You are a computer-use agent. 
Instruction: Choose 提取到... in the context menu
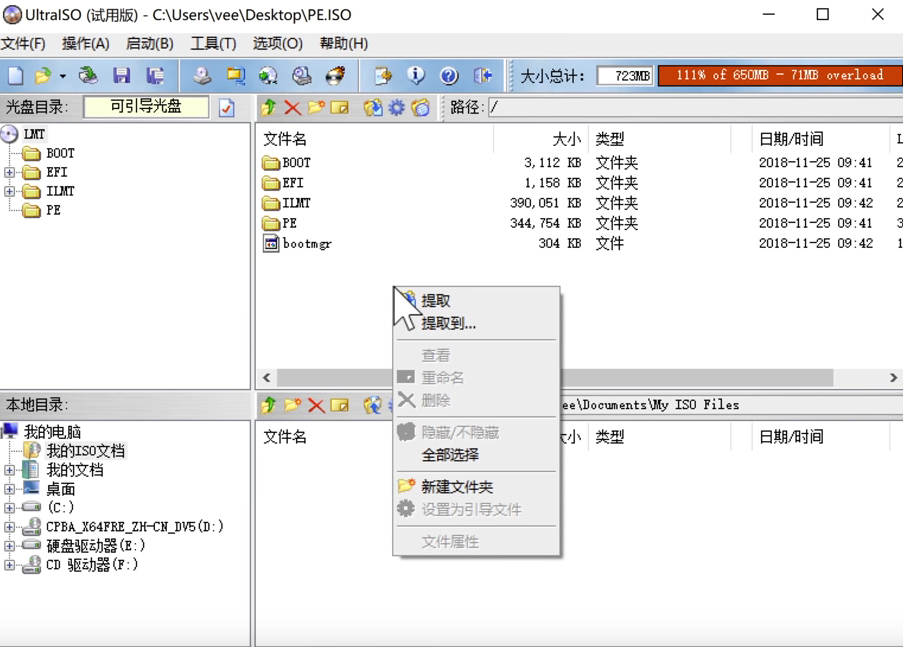point(476,323)
